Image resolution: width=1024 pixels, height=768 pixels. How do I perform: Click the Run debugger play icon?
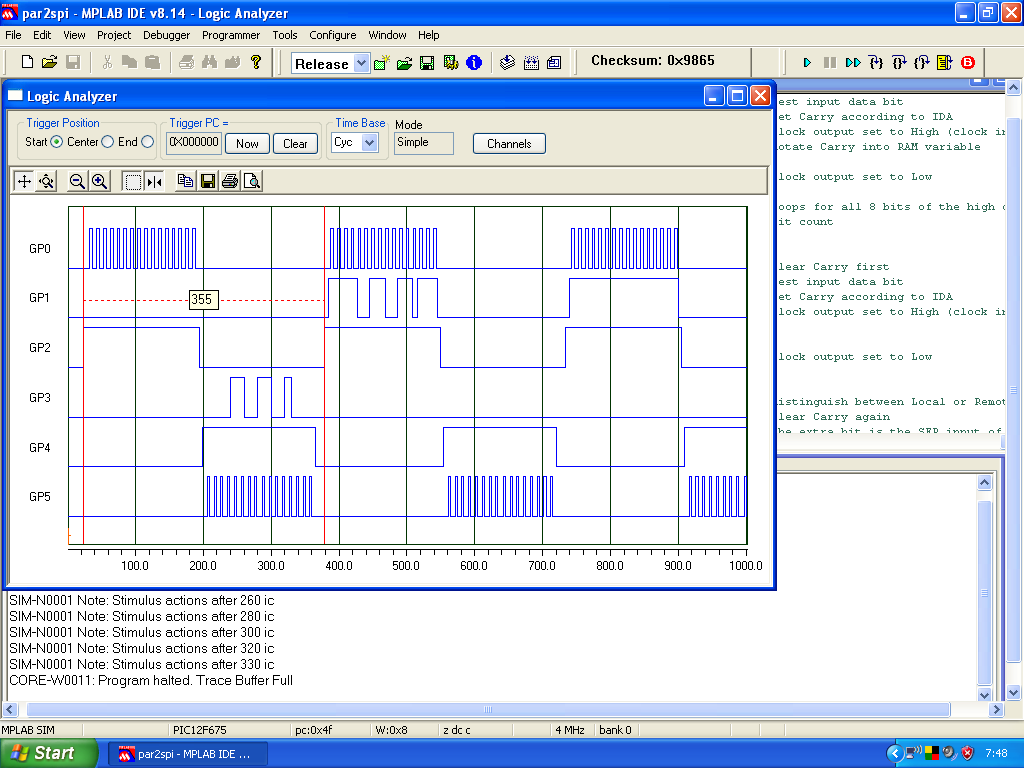click(807, 63)
